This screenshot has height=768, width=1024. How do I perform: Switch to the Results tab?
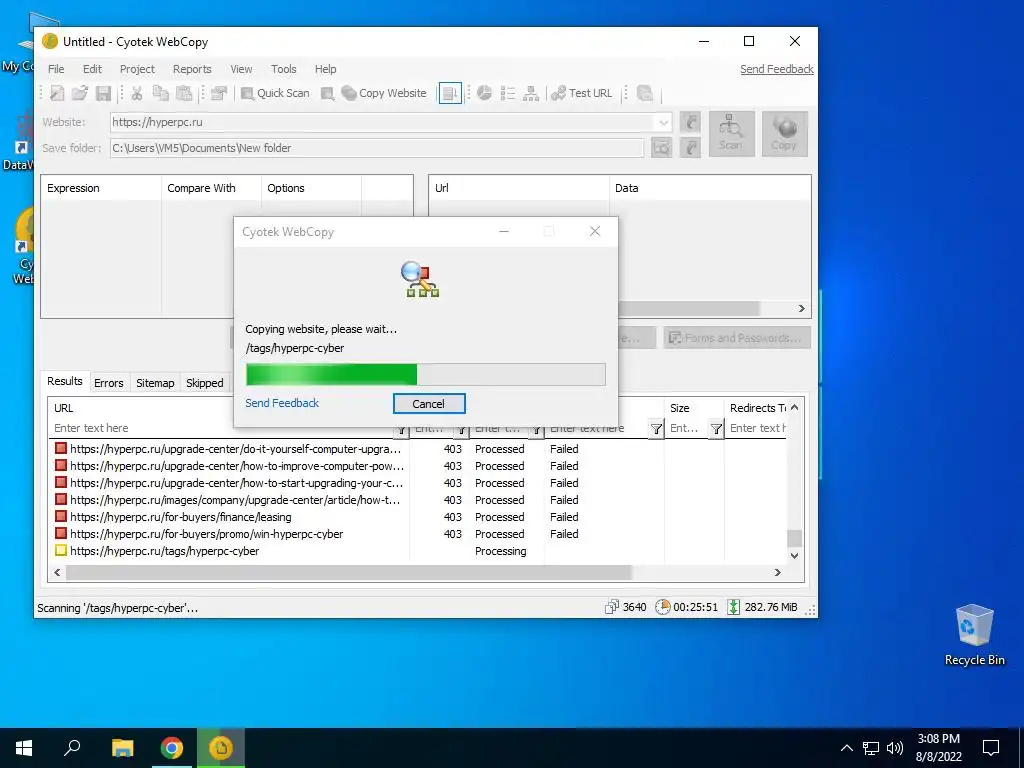click(65, 381)
